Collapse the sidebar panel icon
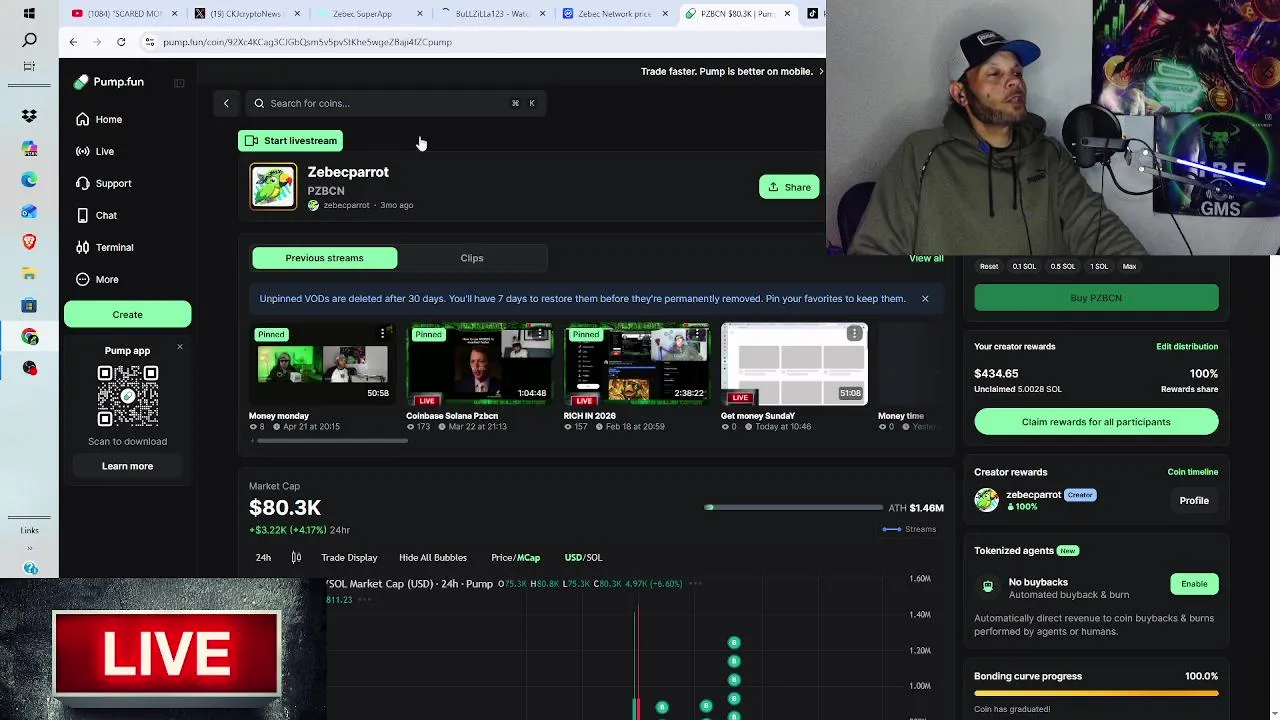 tap(179, 83)
